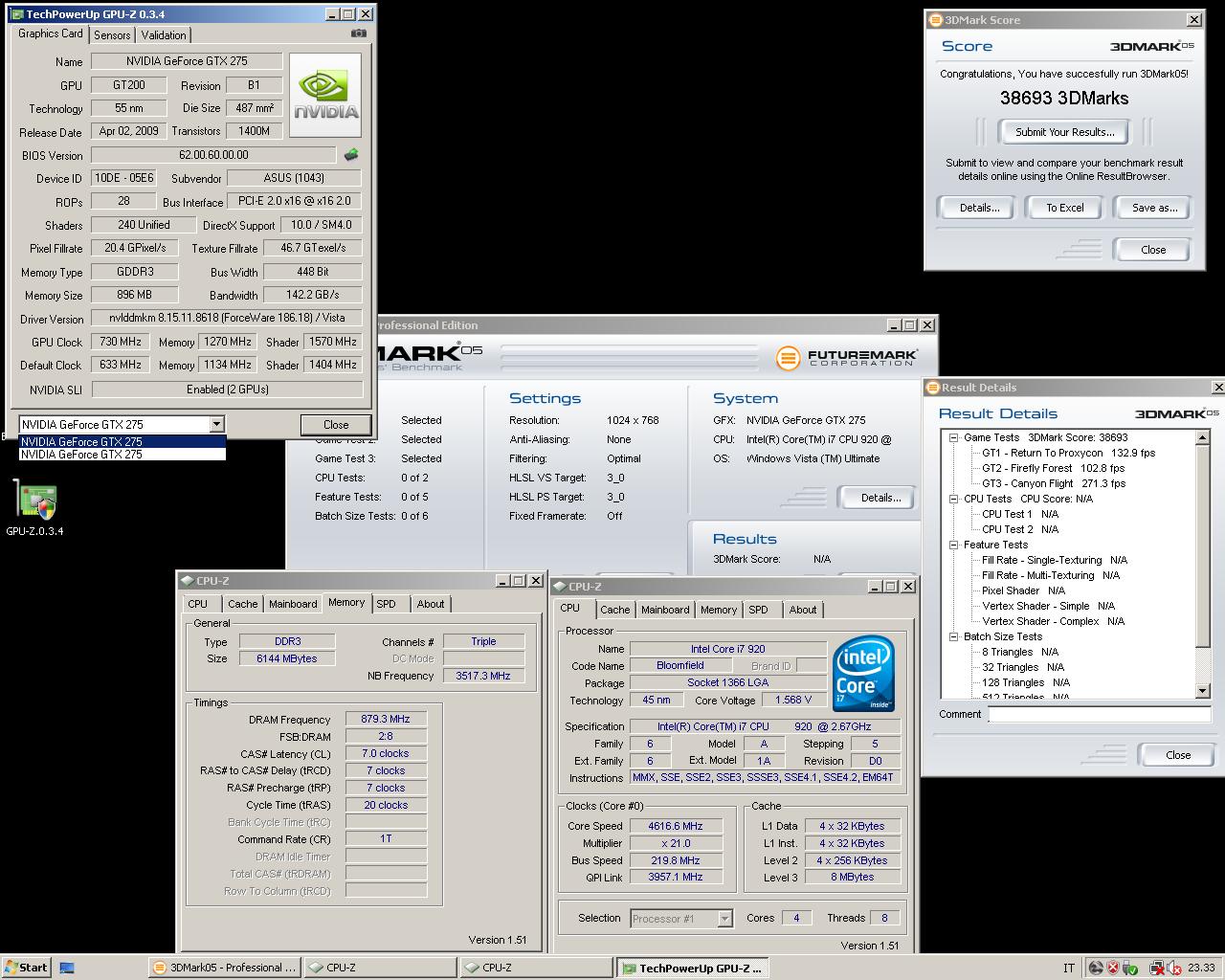
Task: Click scrollbar down arrow in Result Details
Action: tap(1203, 691)
